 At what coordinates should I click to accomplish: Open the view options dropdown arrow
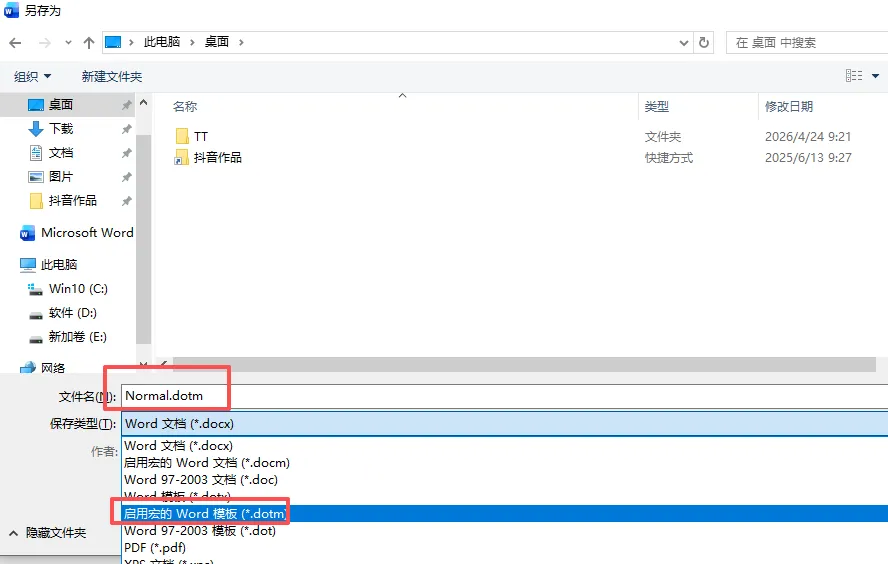click(x=875, y=76)
